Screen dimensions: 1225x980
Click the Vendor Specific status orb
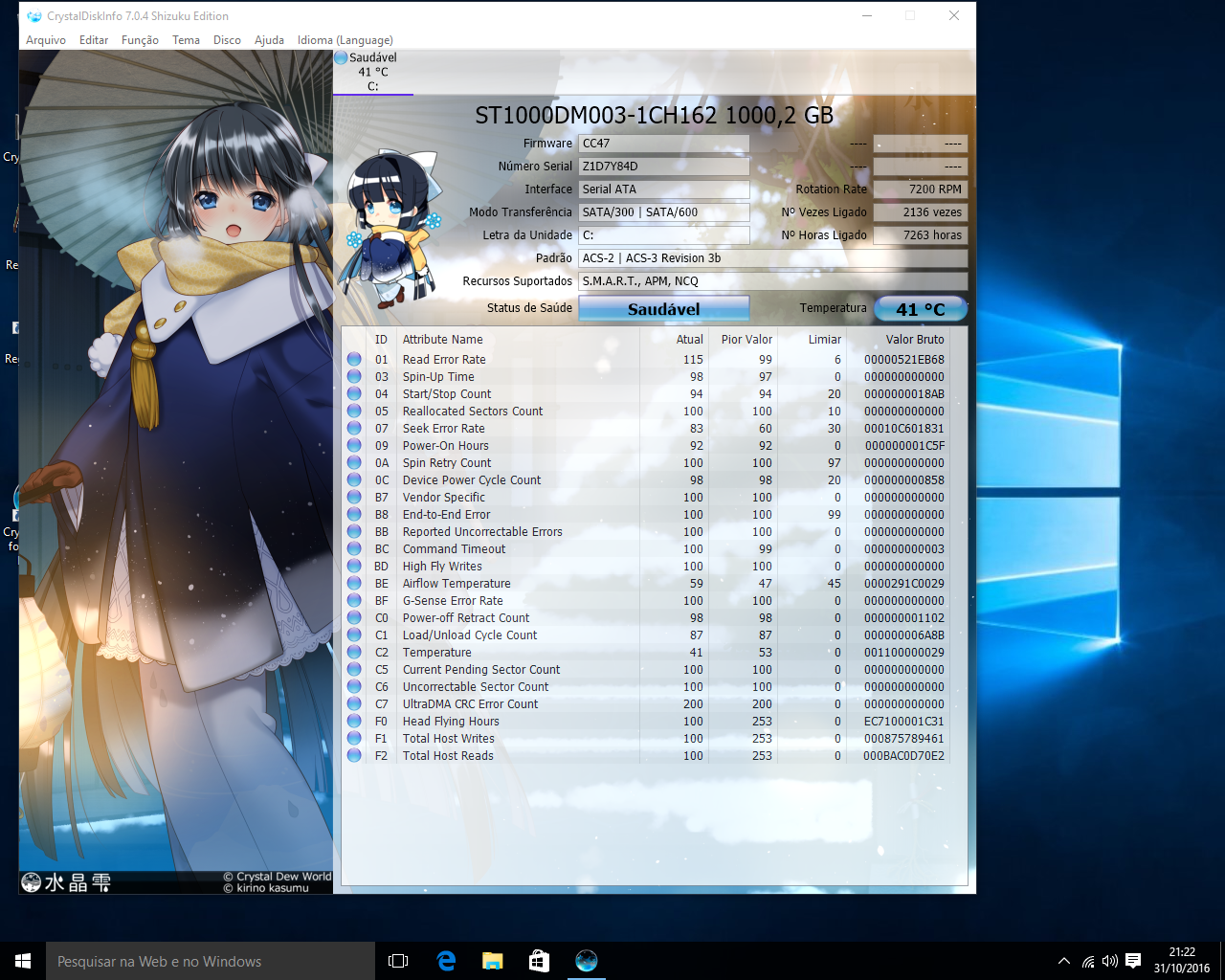pos(354,498)
